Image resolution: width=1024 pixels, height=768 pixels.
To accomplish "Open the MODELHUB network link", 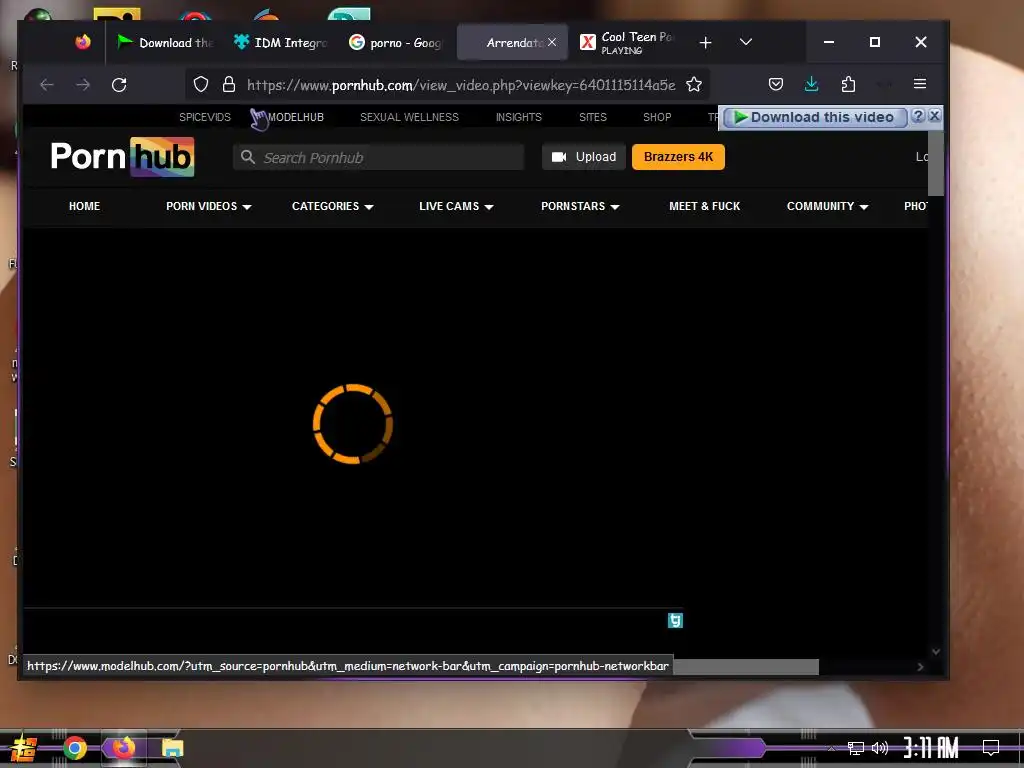I will click(x=295, y=117).
